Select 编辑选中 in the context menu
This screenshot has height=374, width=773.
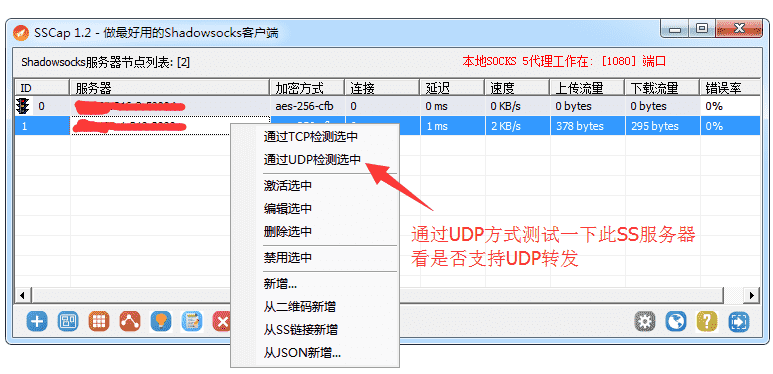(288, 208)
